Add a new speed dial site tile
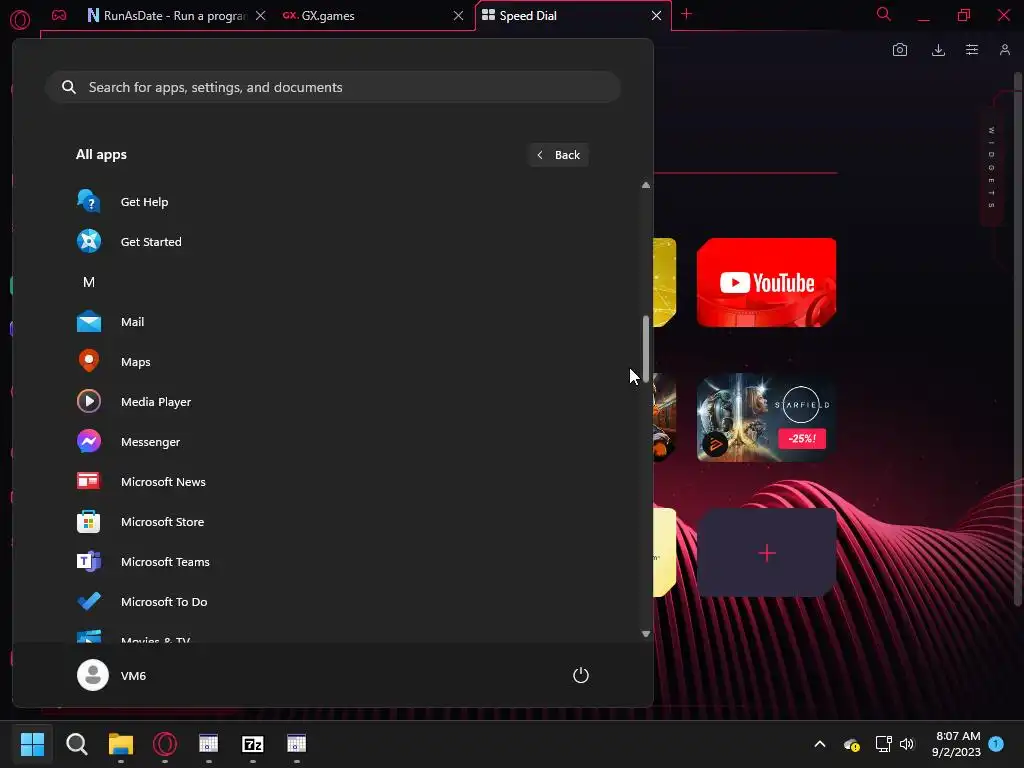 point(766,553)
